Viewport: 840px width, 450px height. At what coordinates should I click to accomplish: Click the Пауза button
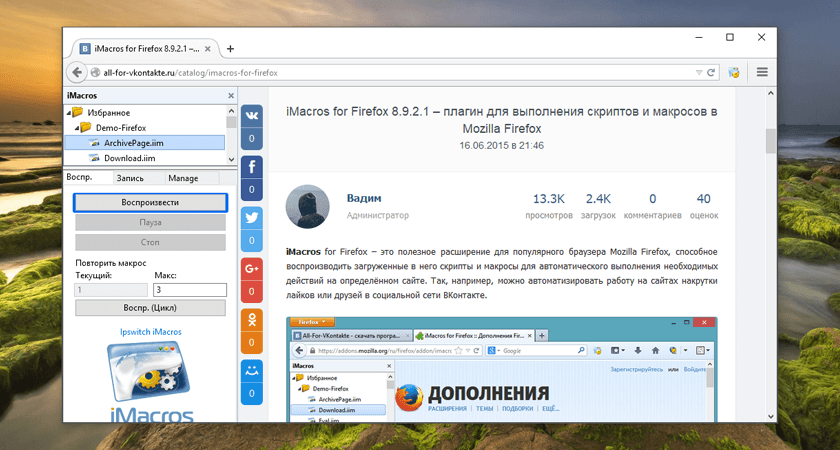pyautogui.click(x=150, y=222)
